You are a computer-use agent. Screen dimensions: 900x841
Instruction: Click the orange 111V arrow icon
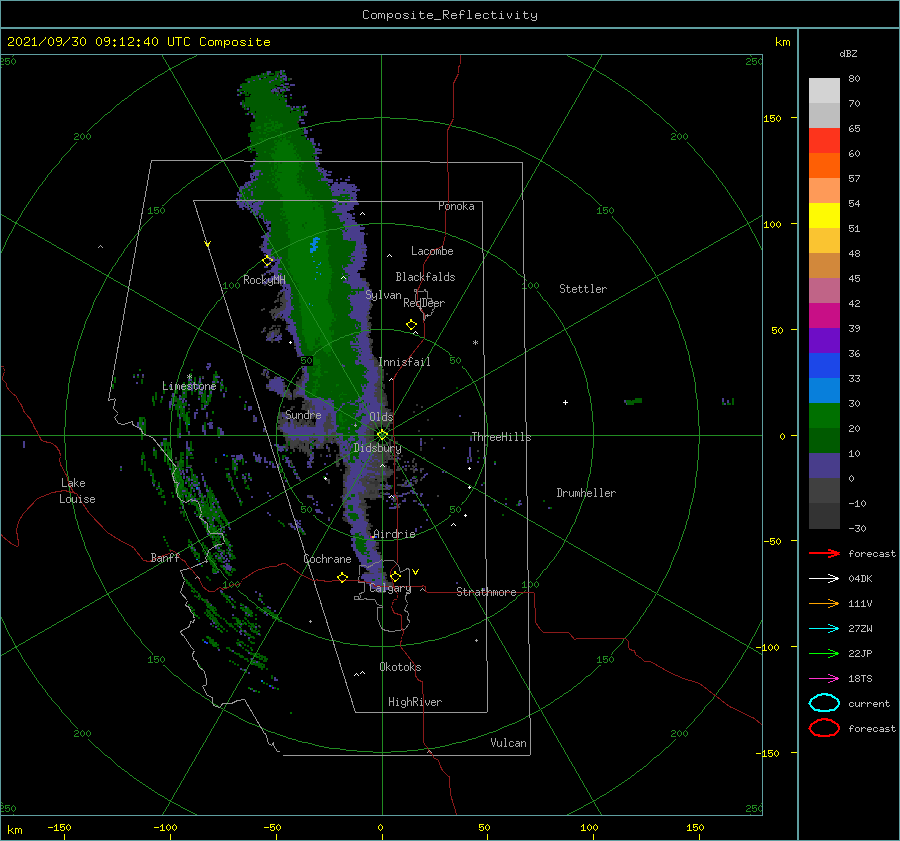coord(824,603)
